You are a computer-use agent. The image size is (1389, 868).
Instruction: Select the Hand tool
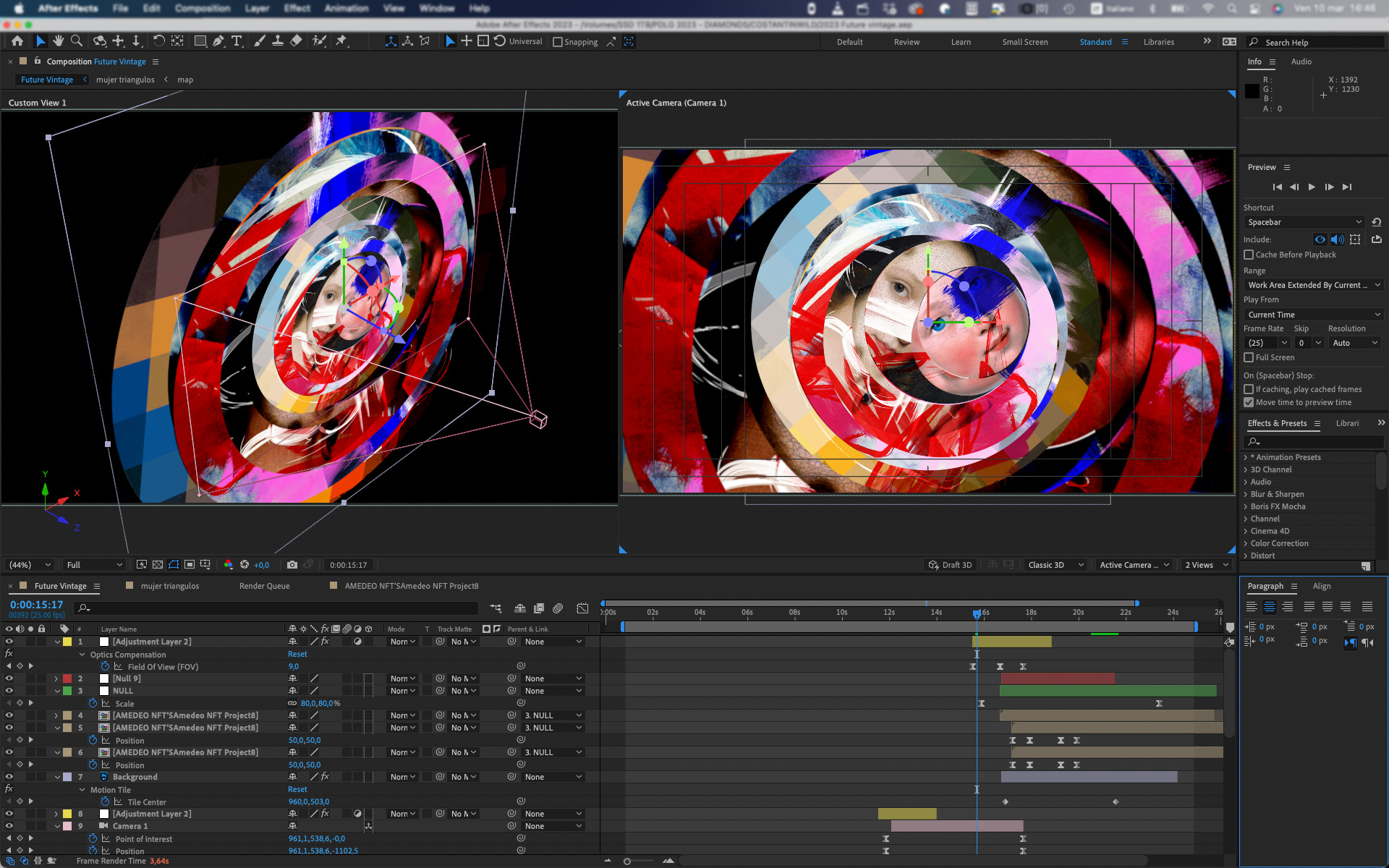(59, 41)
